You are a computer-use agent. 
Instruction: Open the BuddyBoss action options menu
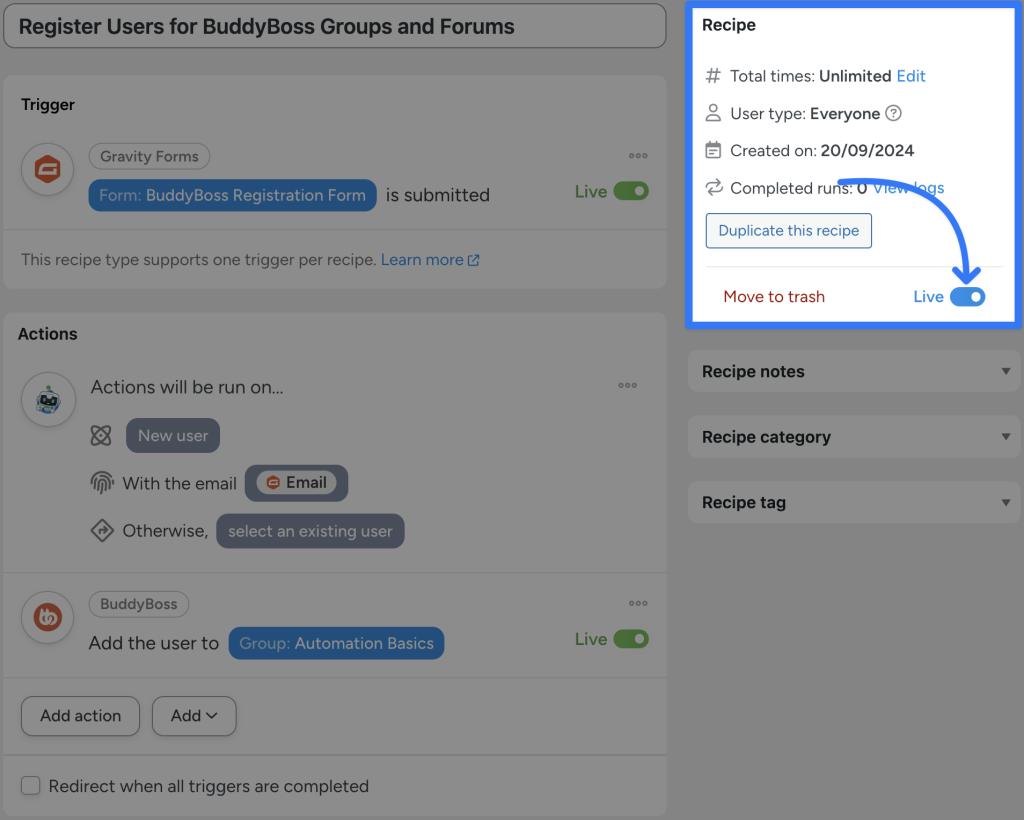(x=638, y=603)
